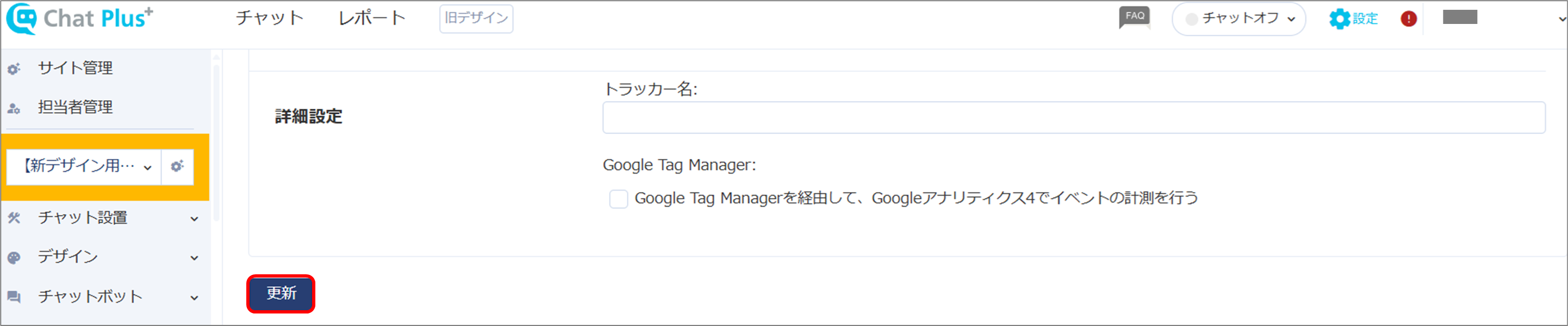Open the チャット tab in top navigation

click(x=270, y=19)
